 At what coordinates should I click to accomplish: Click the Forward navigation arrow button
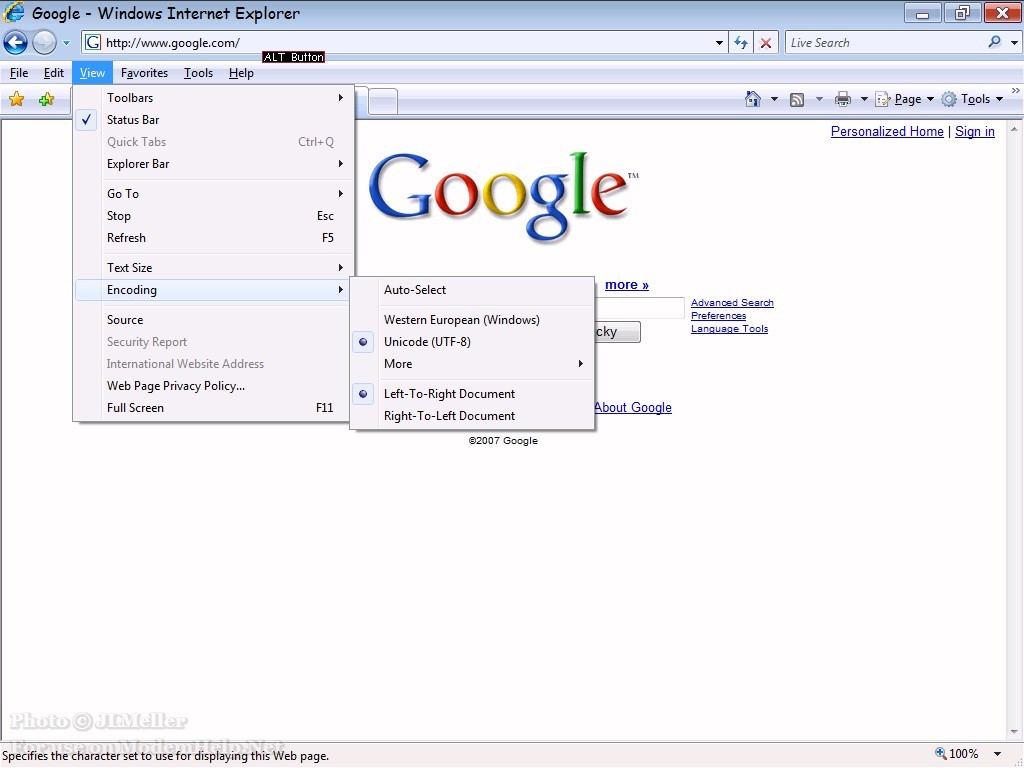pos(44,43)
